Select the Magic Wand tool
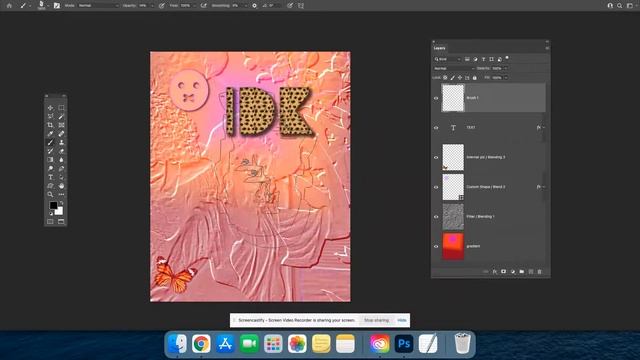 click(61, 116)
